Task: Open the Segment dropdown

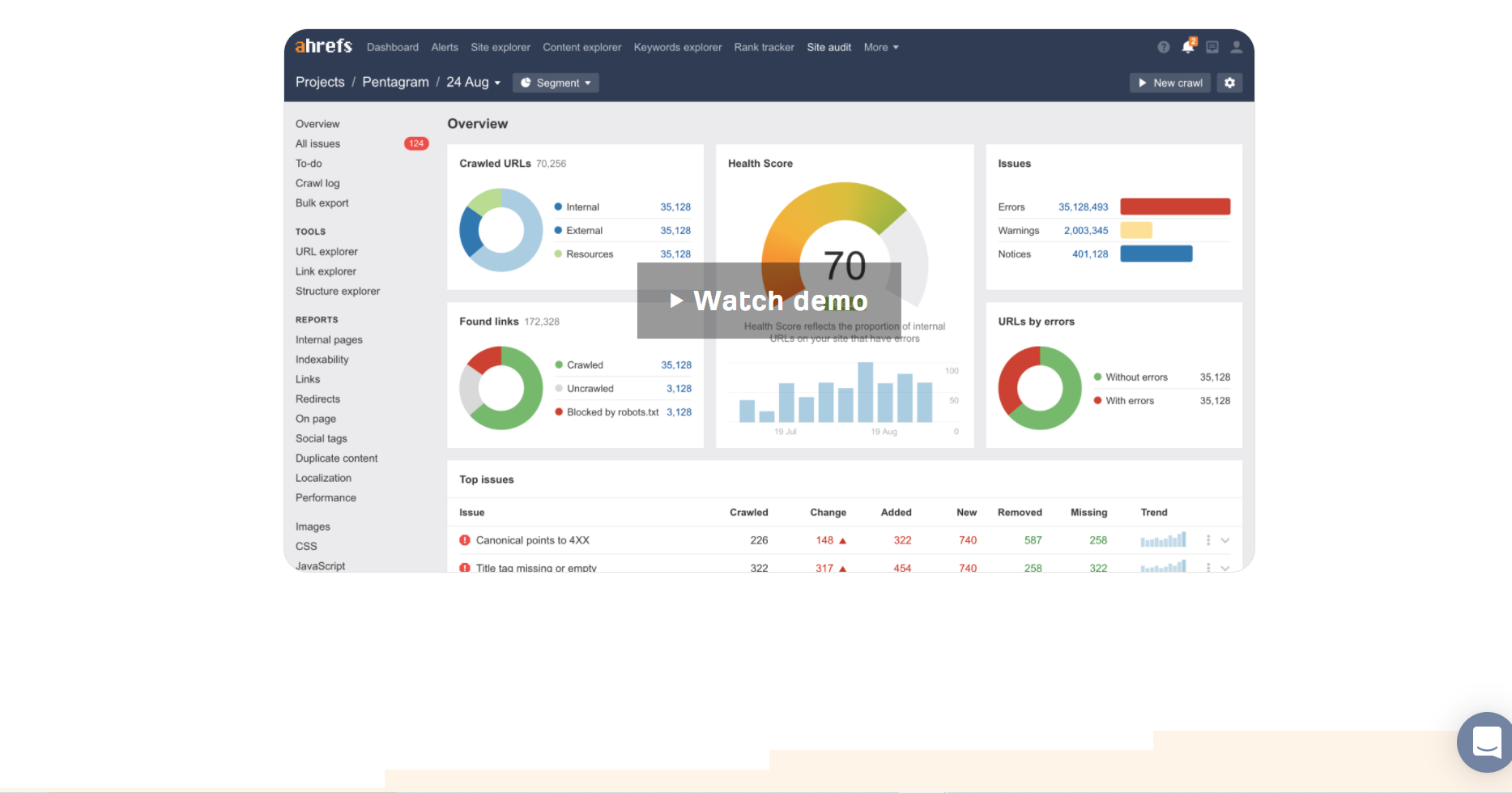Action: [x=556, y=83]
